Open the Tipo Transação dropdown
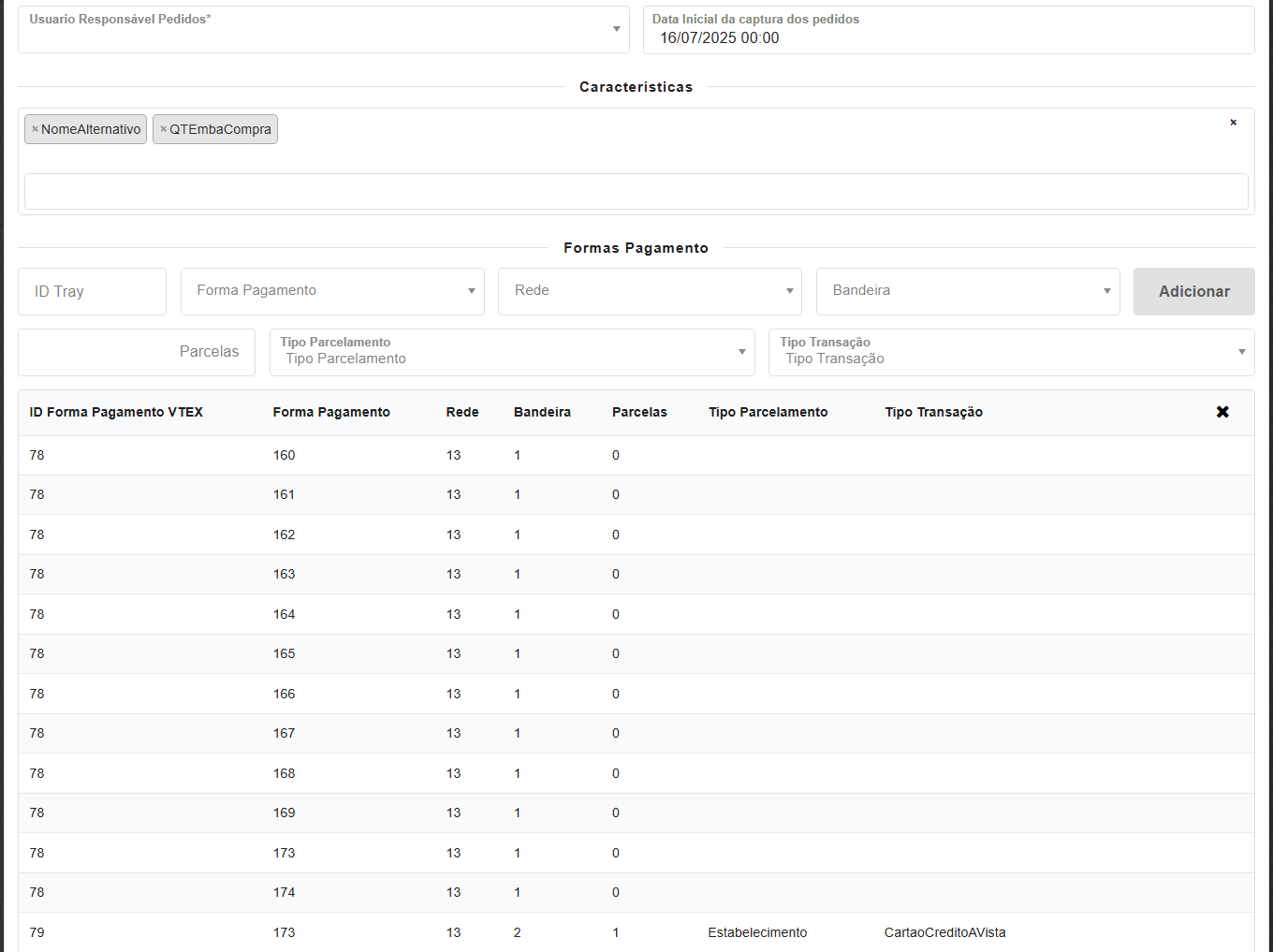The image size is (1273, 952). click(x=1011, y=352)
